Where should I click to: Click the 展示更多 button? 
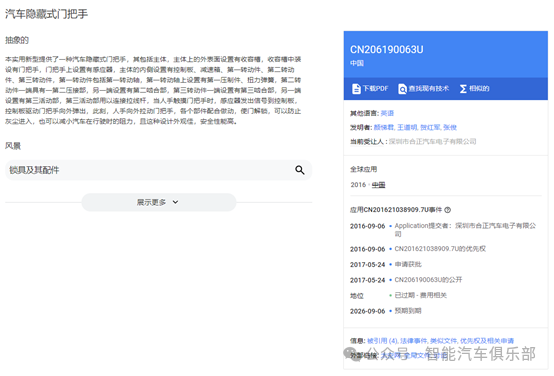[159, 202]
